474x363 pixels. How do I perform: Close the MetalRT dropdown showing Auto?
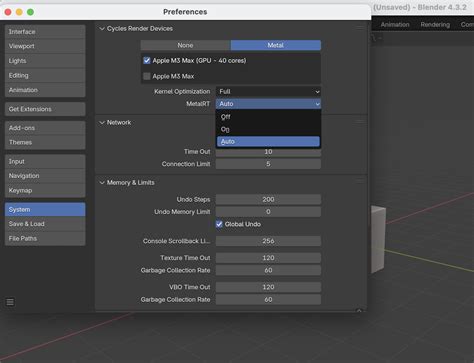tap(268, 104)
